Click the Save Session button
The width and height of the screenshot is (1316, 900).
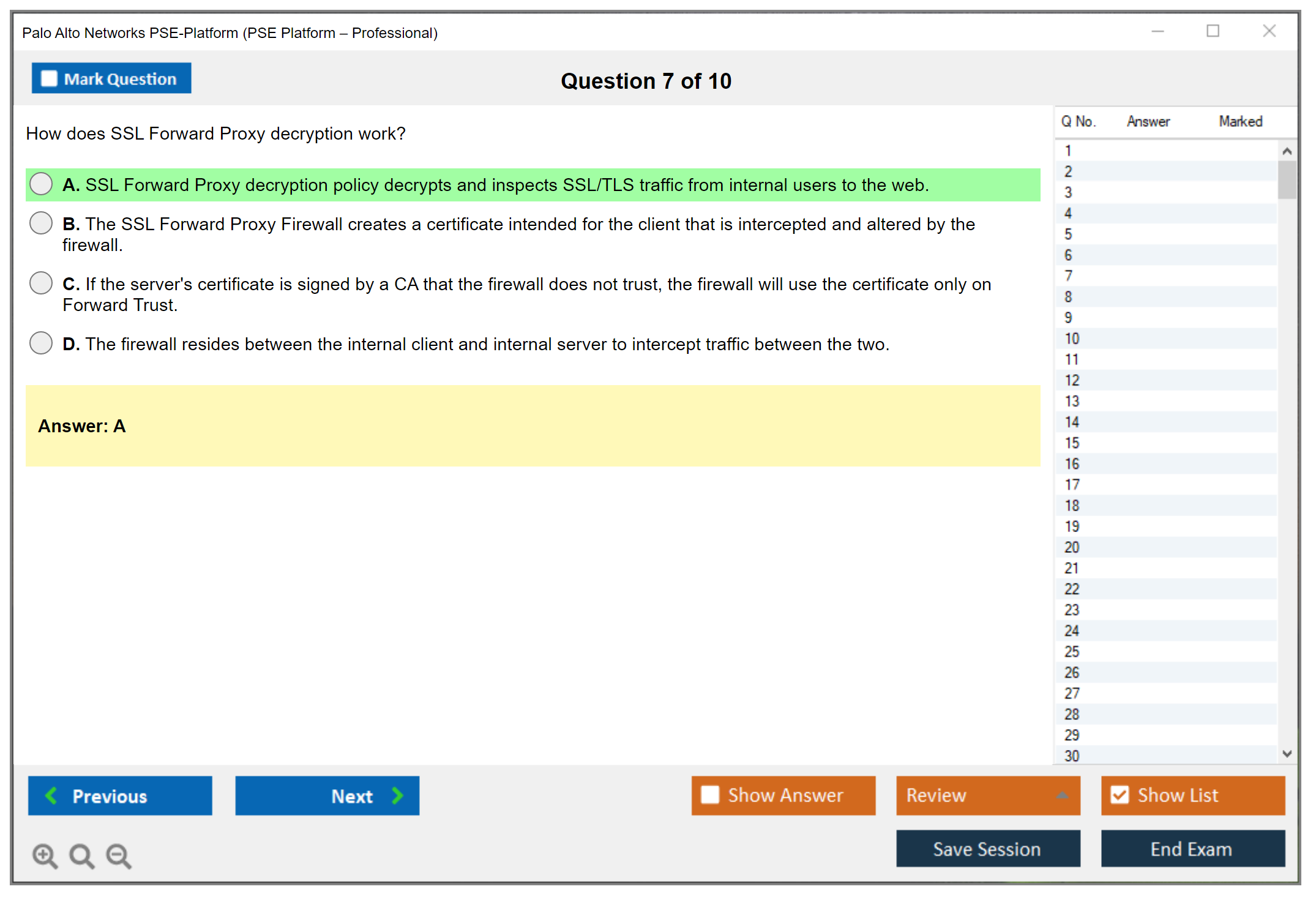(987, 849)
